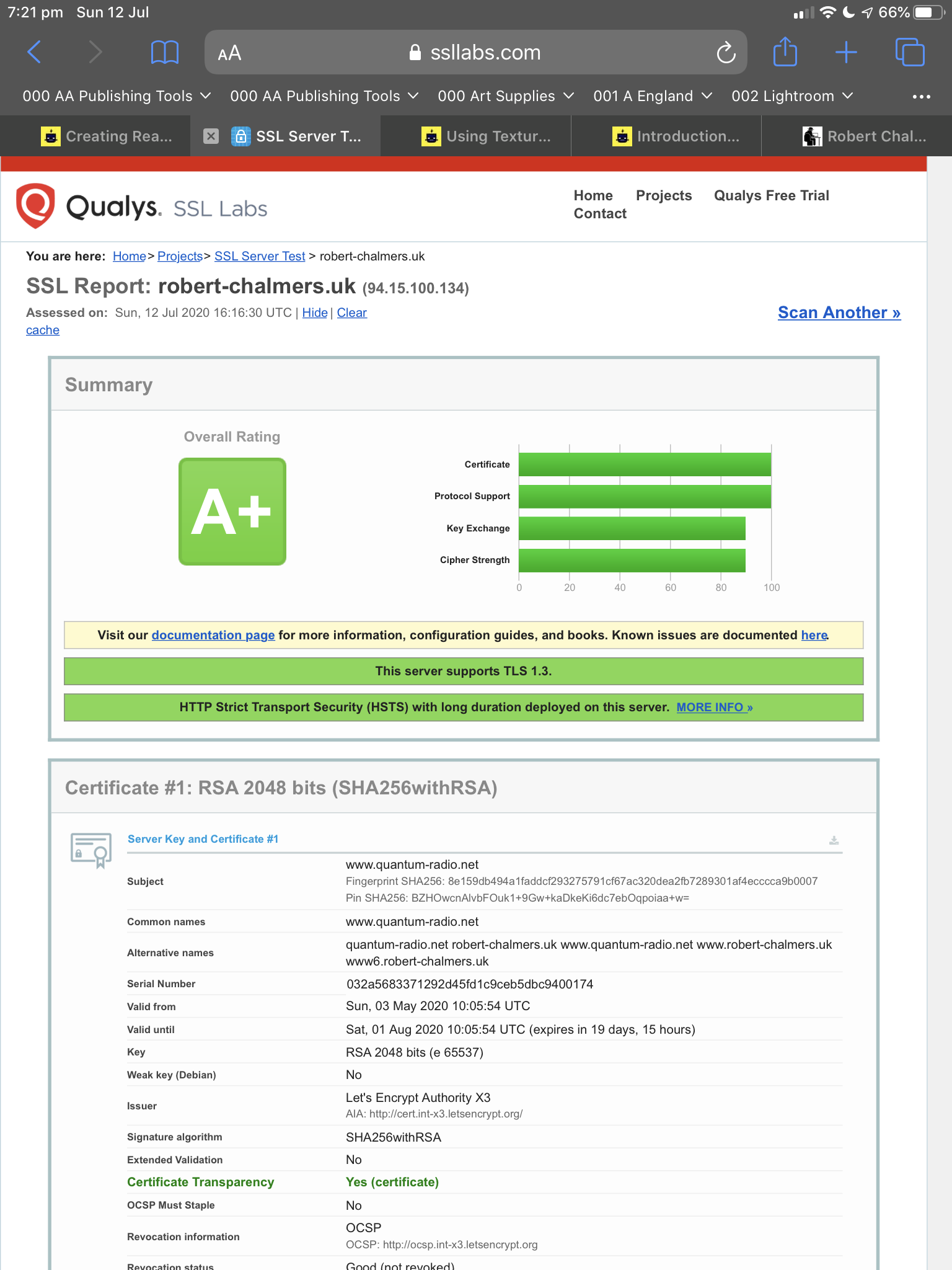Tap the SHA256withRSA signature algorithm value

click(394, 1137)
